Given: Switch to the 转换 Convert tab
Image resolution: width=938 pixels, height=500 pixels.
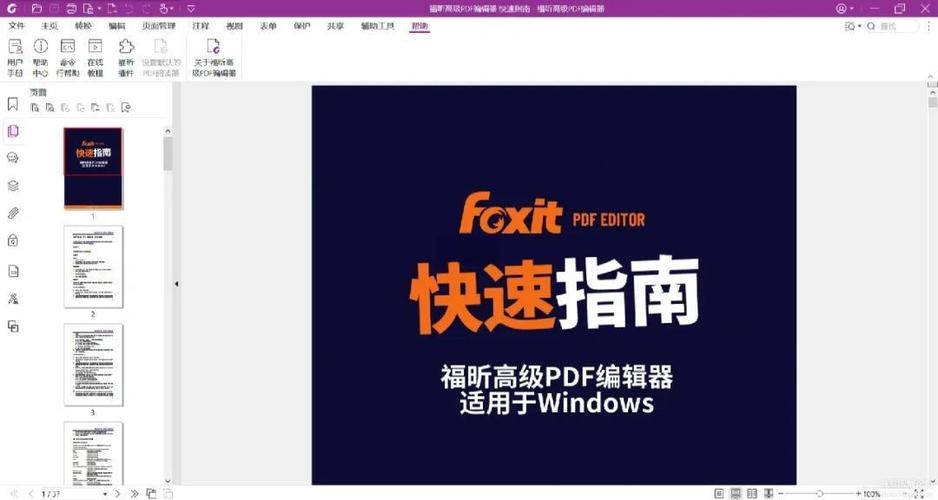Looking at the screenshot, I should click(83, 26).
